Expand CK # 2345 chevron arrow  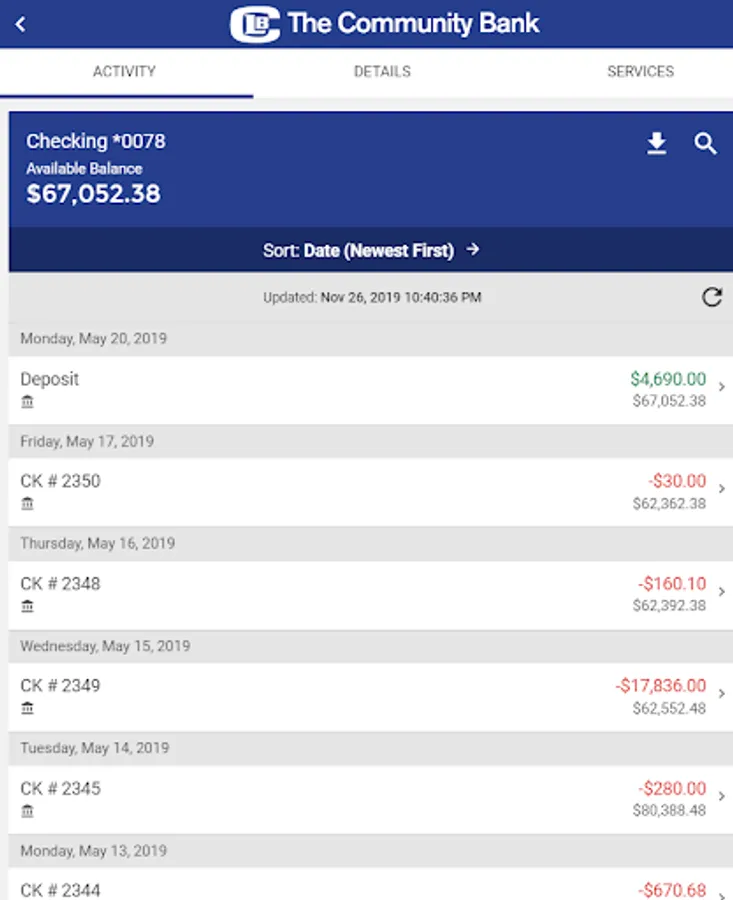[722, 796]
